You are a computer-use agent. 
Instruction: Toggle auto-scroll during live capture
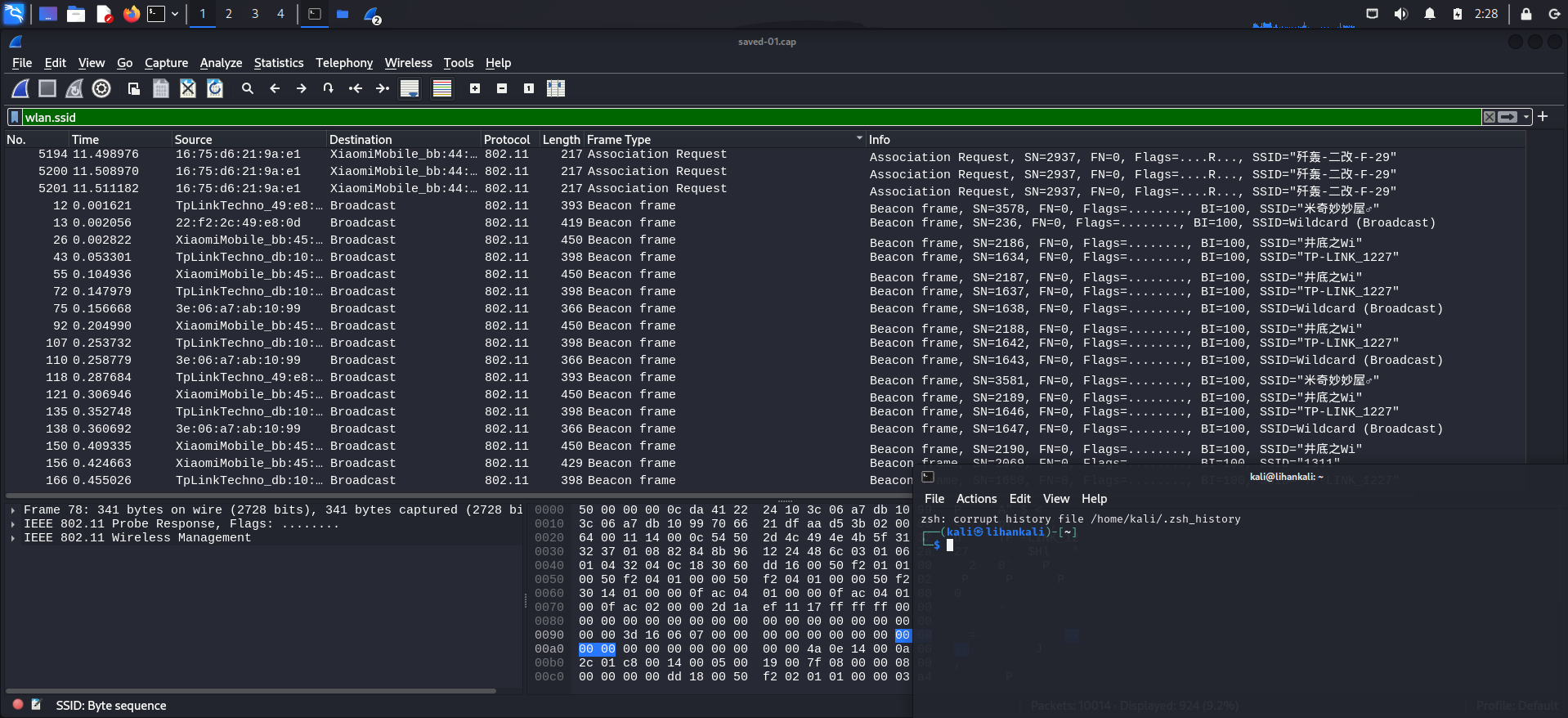click(x=410, y=88)
